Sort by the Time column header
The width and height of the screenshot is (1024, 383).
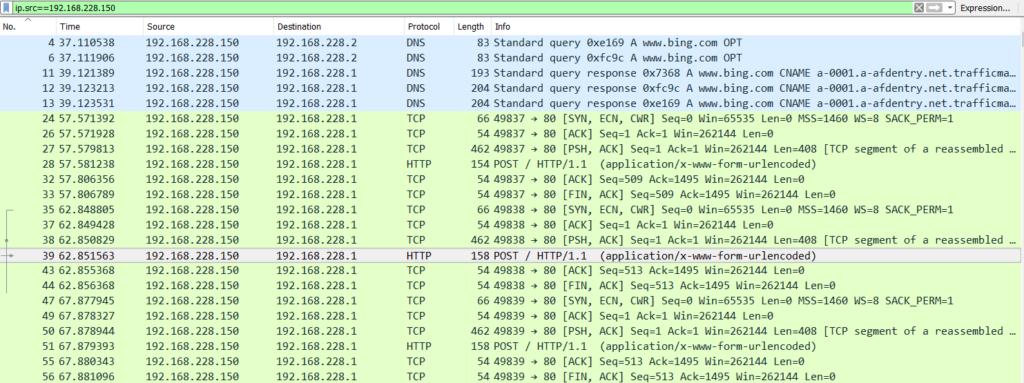click(99, 27)
